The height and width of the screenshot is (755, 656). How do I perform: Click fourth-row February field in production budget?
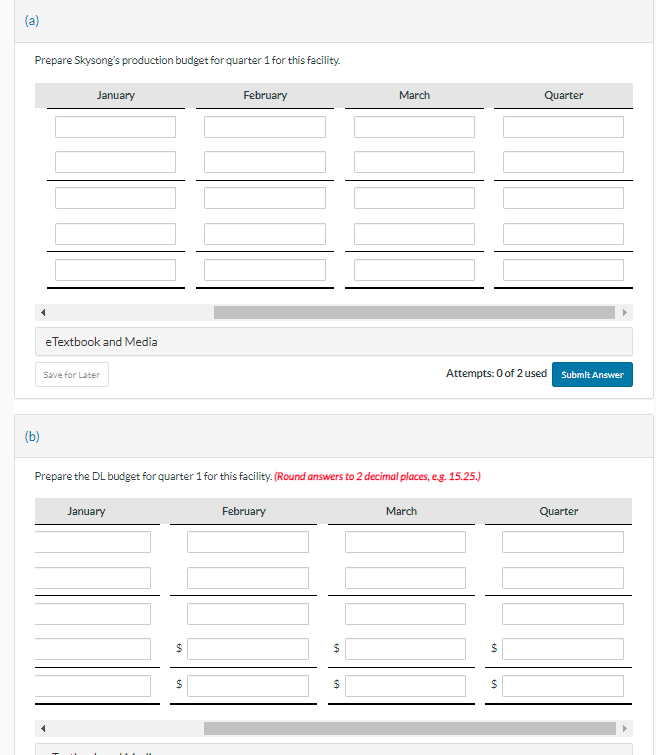pos(264,234)
